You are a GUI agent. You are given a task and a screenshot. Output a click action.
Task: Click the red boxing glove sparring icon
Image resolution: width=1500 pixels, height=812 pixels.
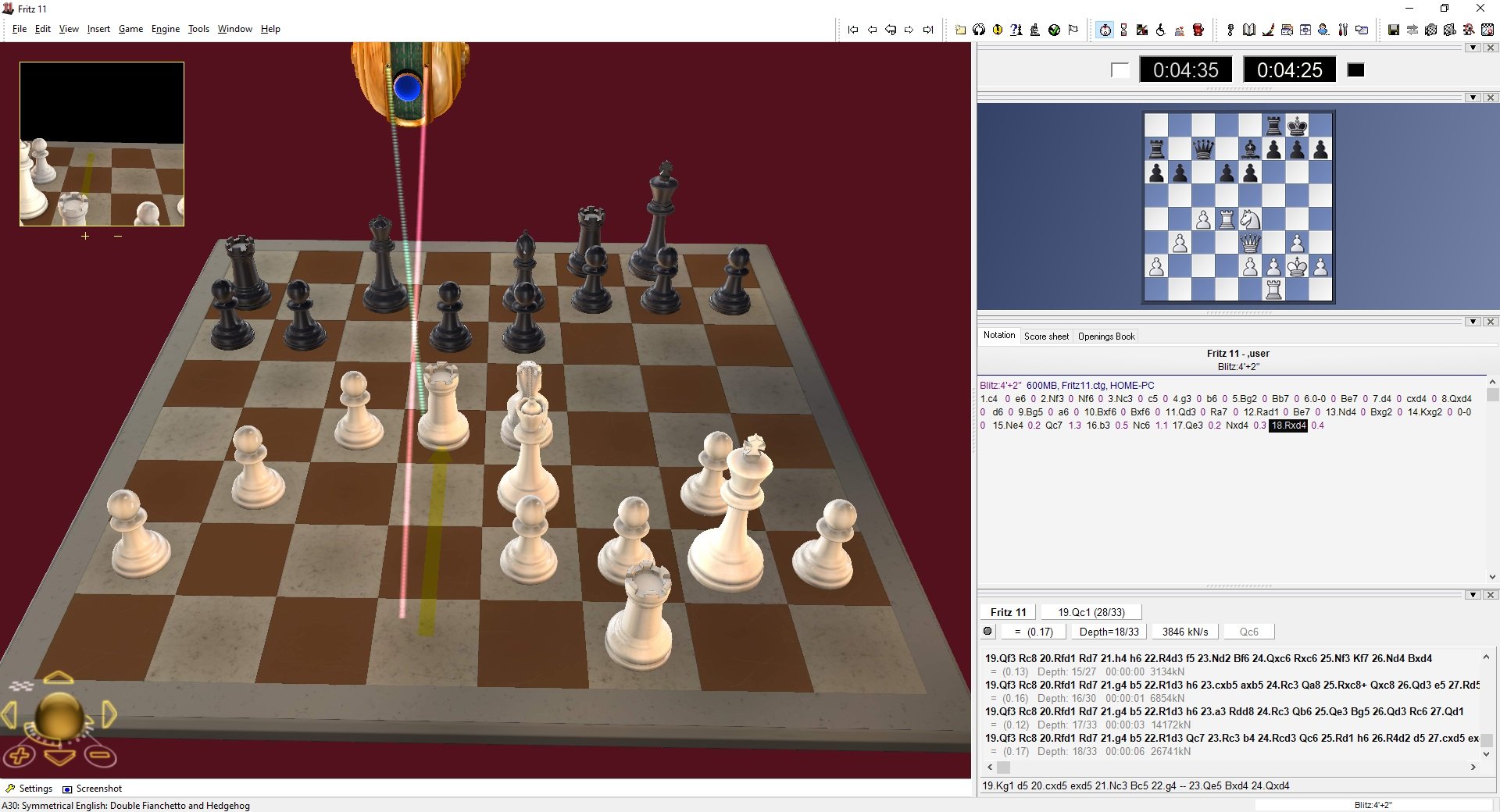point(1198,30)
